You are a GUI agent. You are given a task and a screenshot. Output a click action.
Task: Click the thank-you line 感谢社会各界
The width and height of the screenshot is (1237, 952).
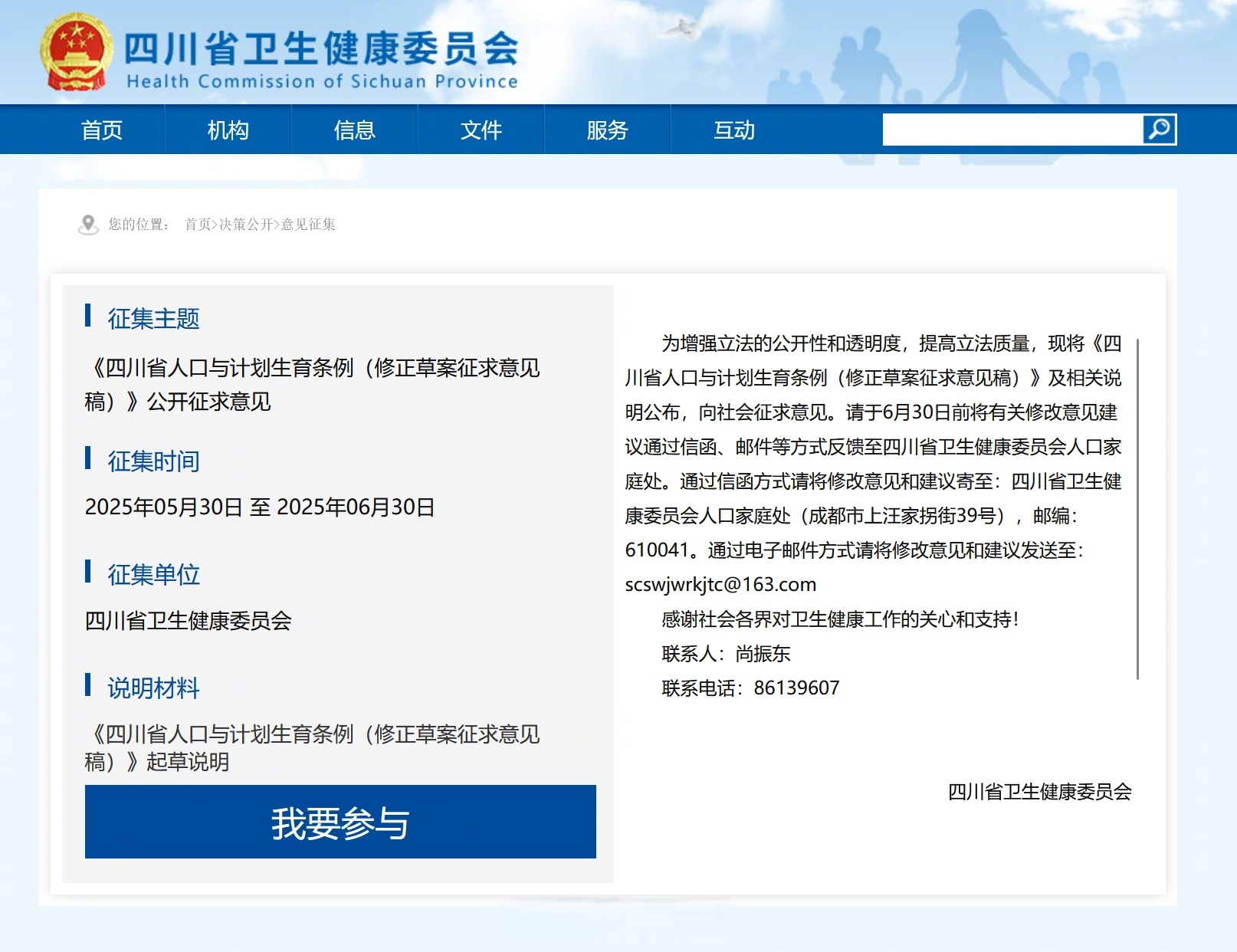point(841,619)
